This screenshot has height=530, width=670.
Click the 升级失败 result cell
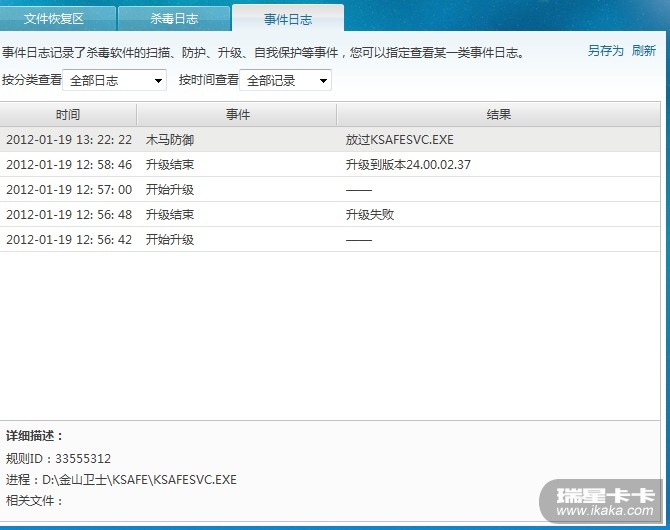[x=370, y=215]
